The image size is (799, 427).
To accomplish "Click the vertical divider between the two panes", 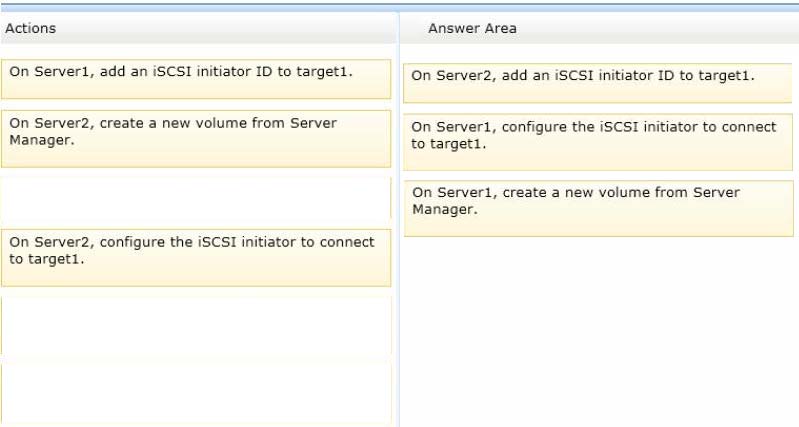I will (398, 219).
